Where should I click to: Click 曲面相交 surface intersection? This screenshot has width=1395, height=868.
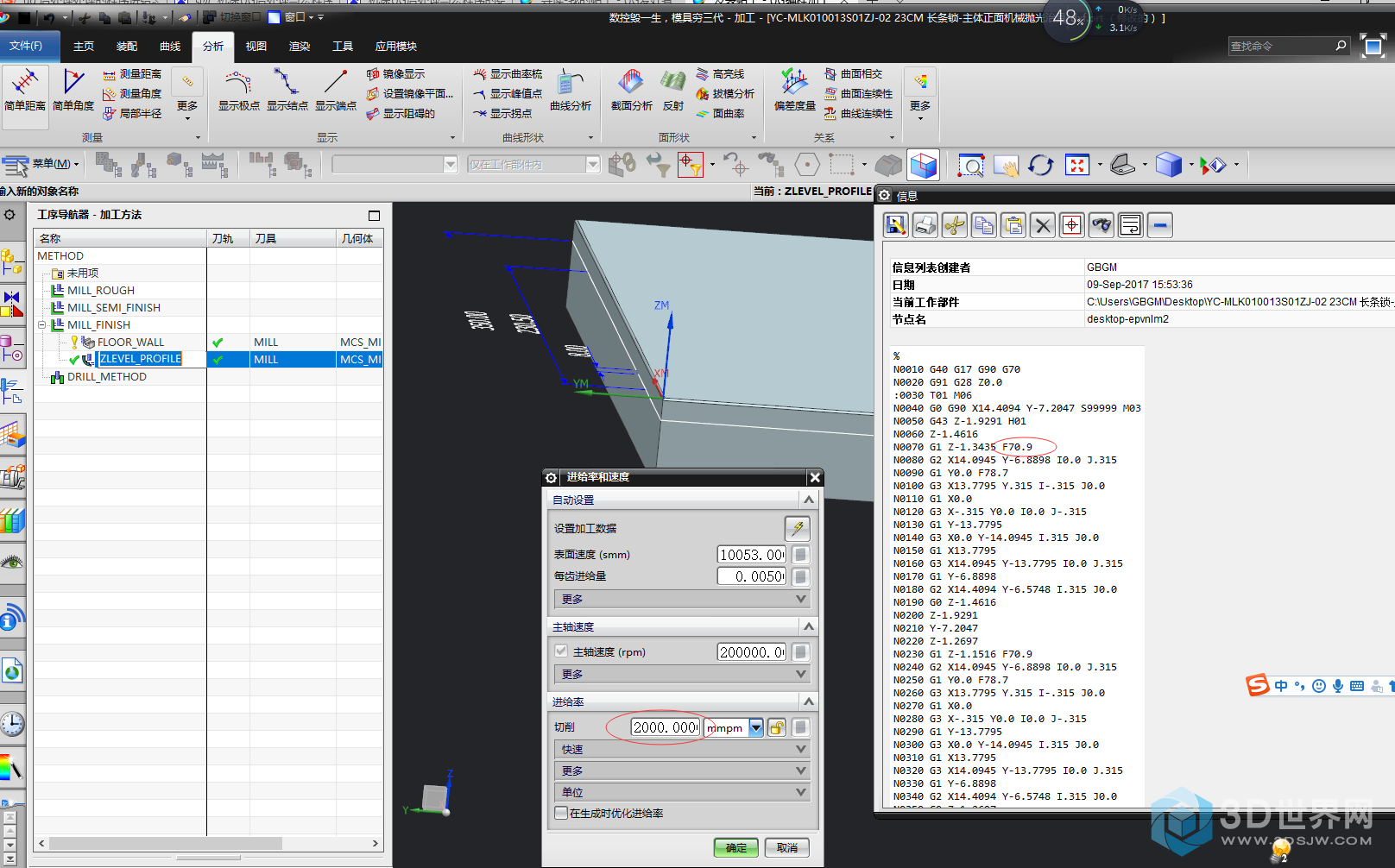point(853,74)
